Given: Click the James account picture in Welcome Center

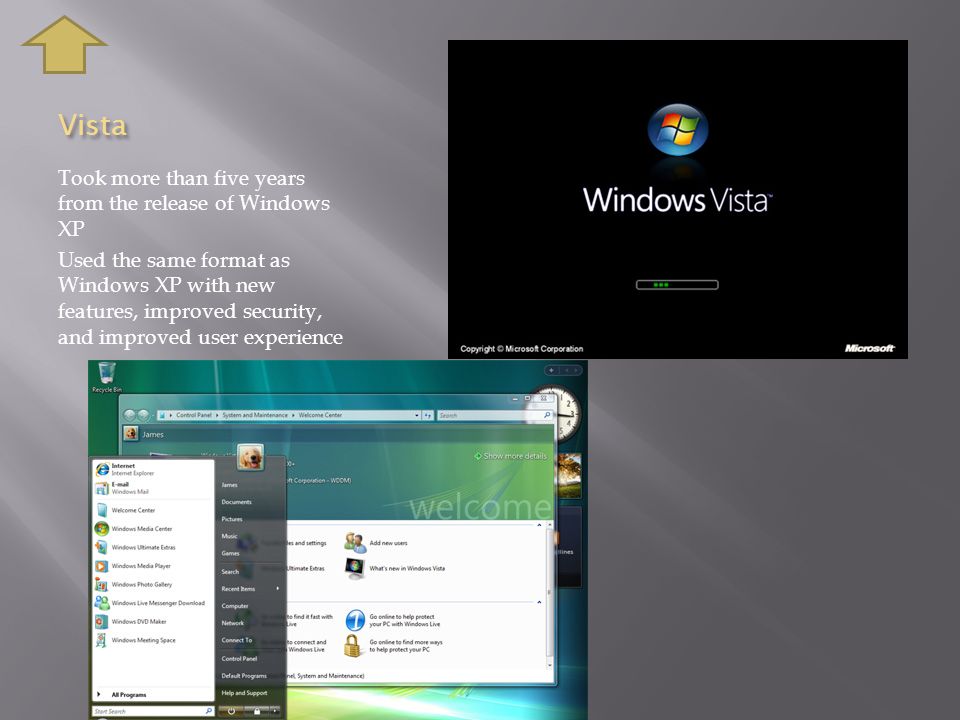Looking at the screenshot, I should [x=130, y=433].
